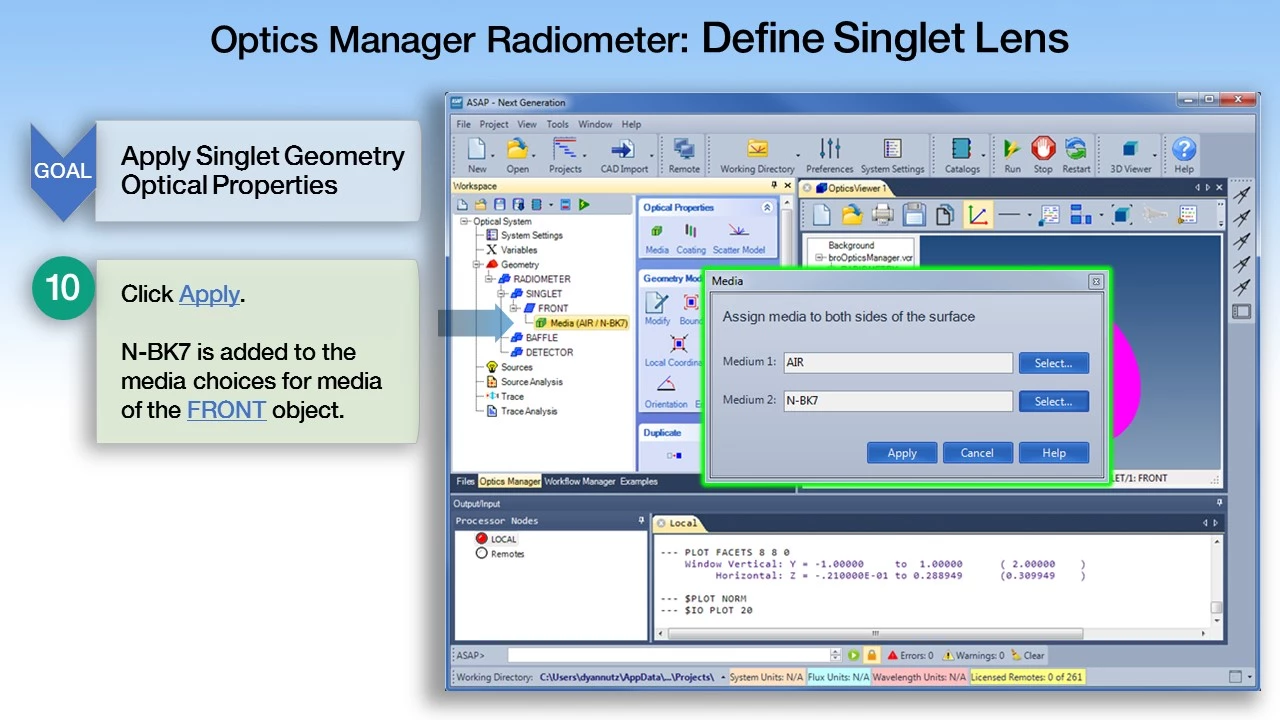Collapse the SINGLET tree node
This screenshot has height=720, width=1280.
[x=503, y=294]
